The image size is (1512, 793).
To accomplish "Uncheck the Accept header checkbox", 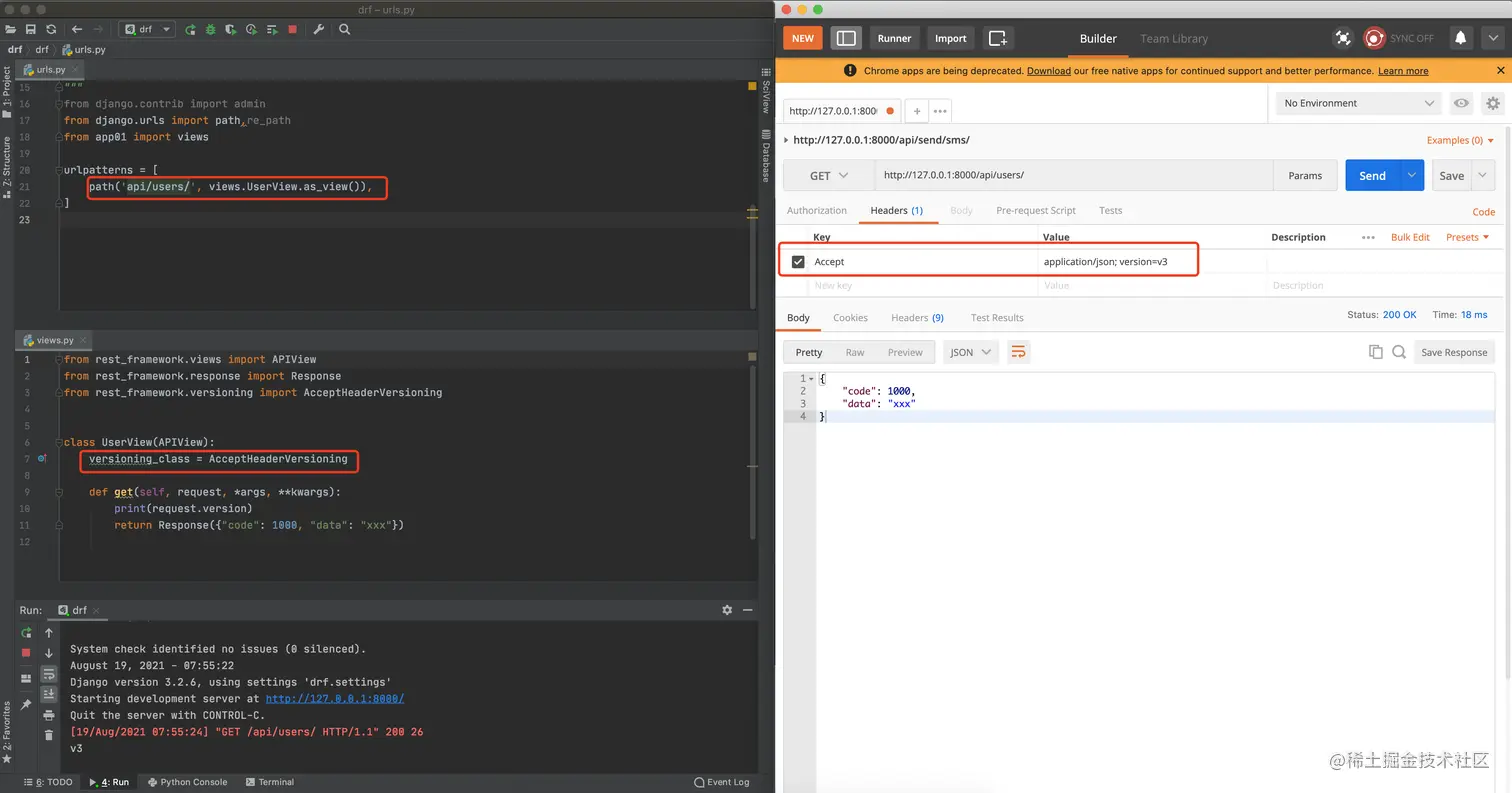I will pos(798,262).
